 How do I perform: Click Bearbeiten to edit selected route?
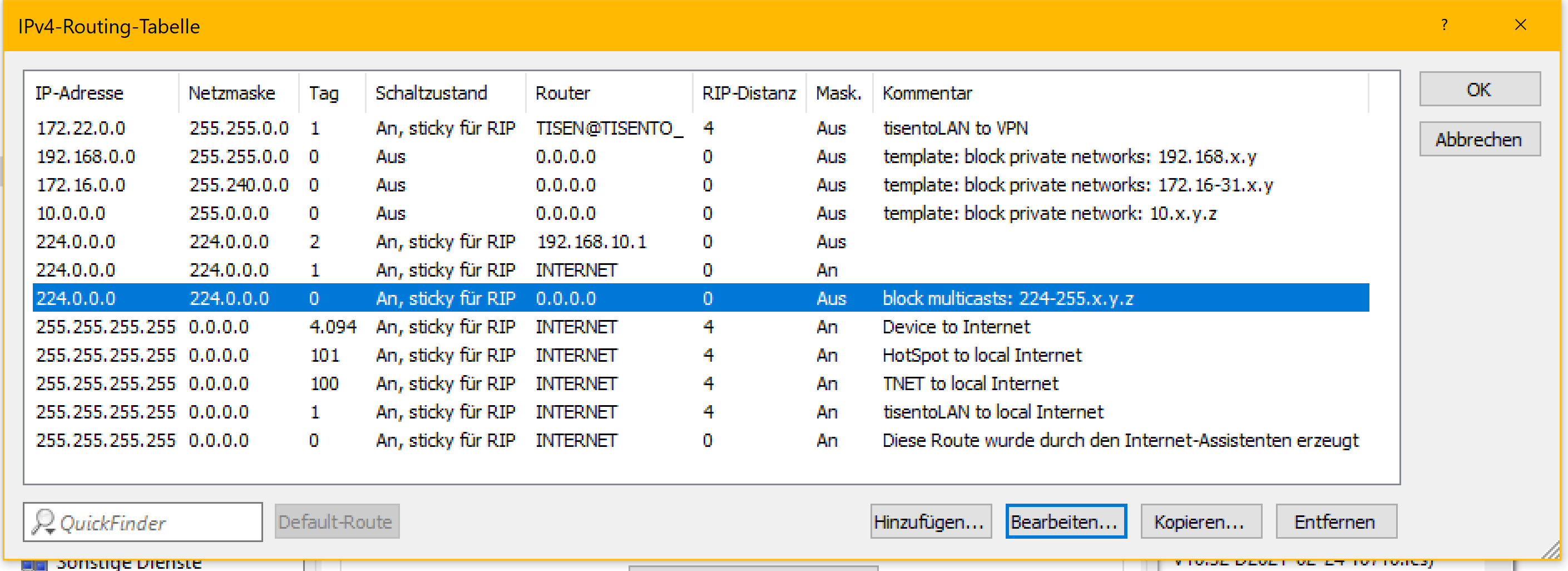(x=1065, y=521)
